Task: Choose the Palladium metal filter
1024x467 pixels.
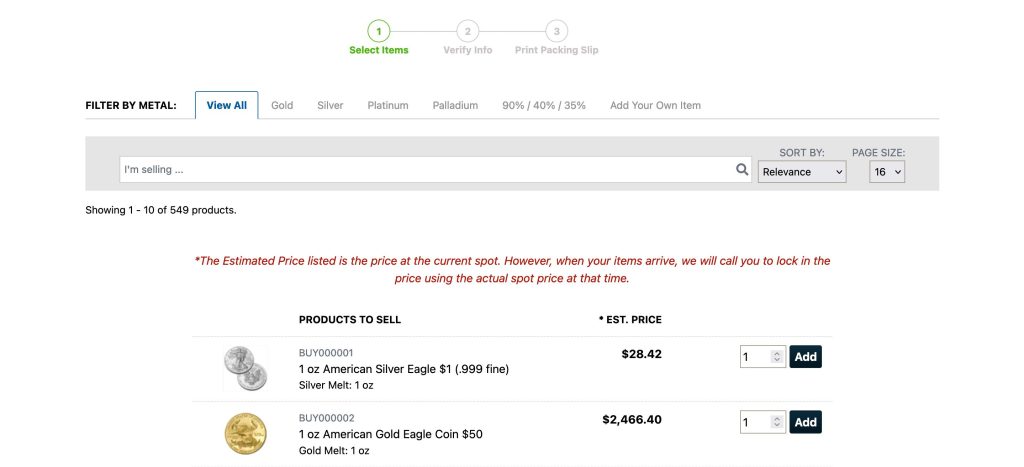Action: 455,105
